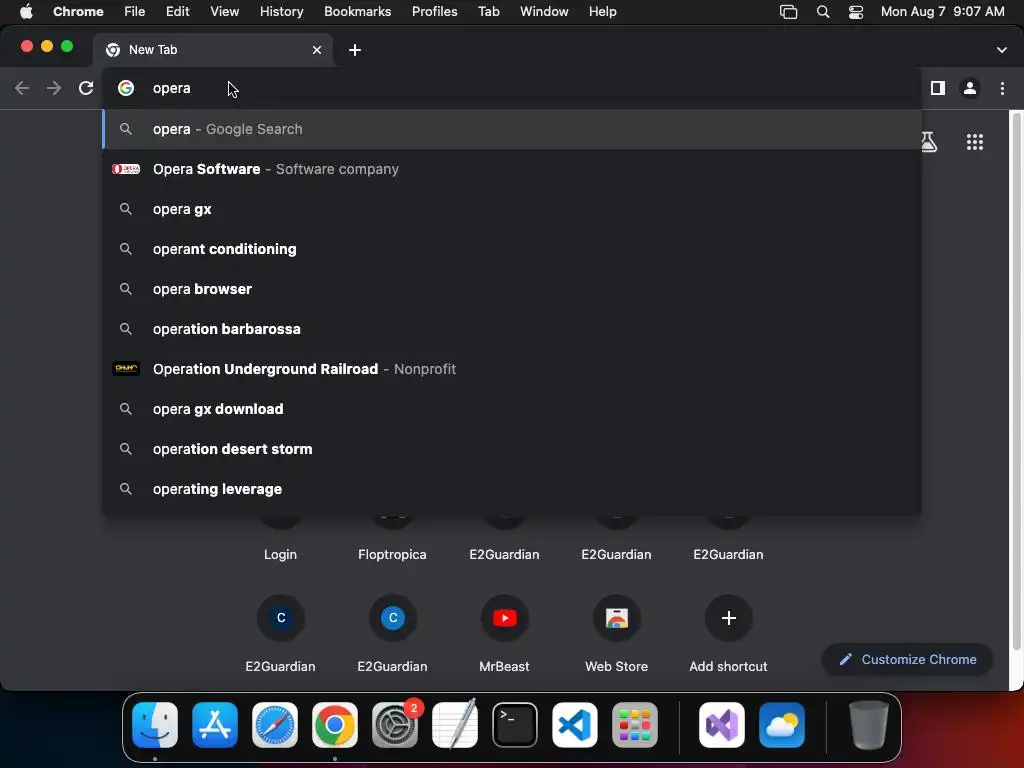Open the profile avatar icon

click(x=970, y=88)
